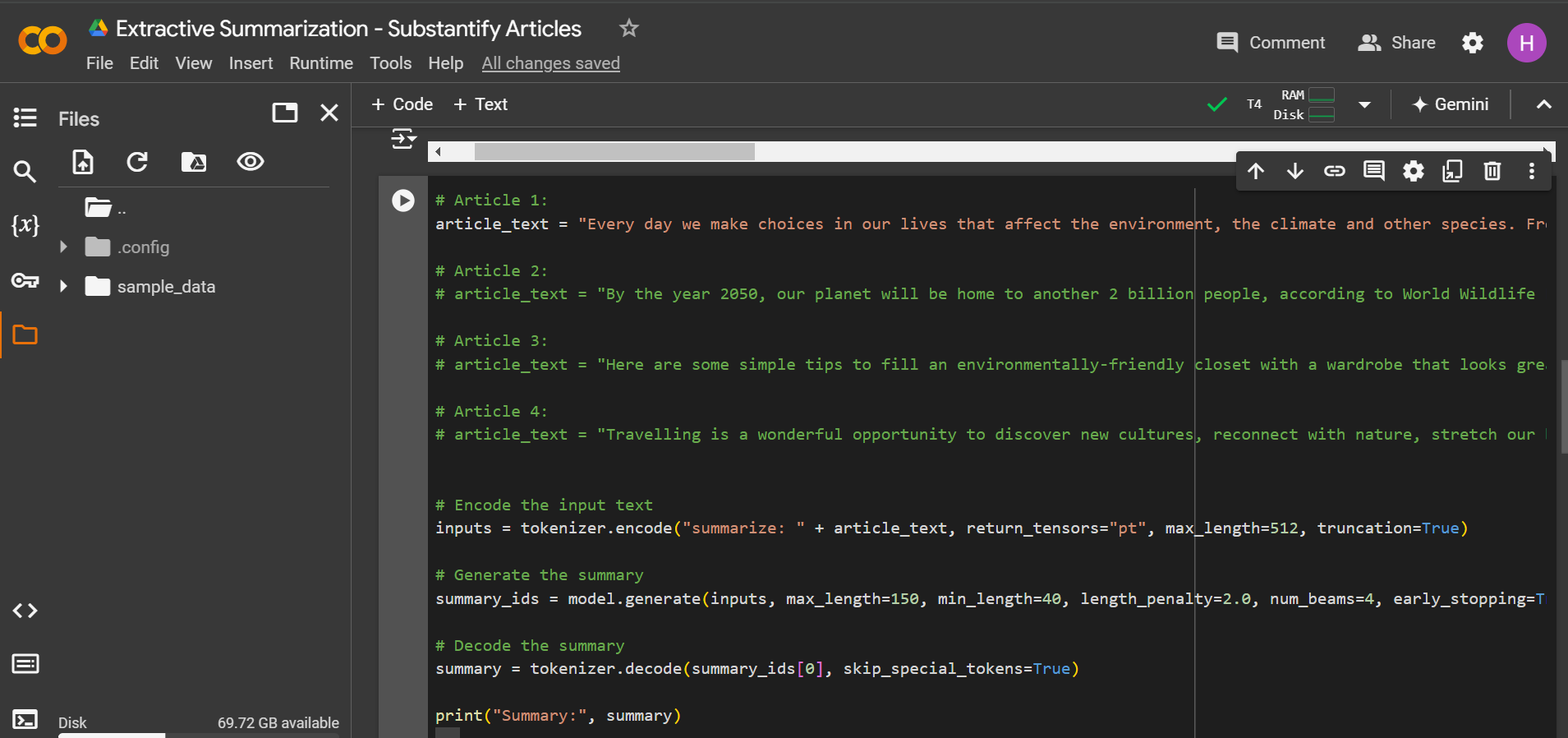Viewport: 1568px width, 738px height.
Task: Add a new Text cell
Action: point(481,104)
